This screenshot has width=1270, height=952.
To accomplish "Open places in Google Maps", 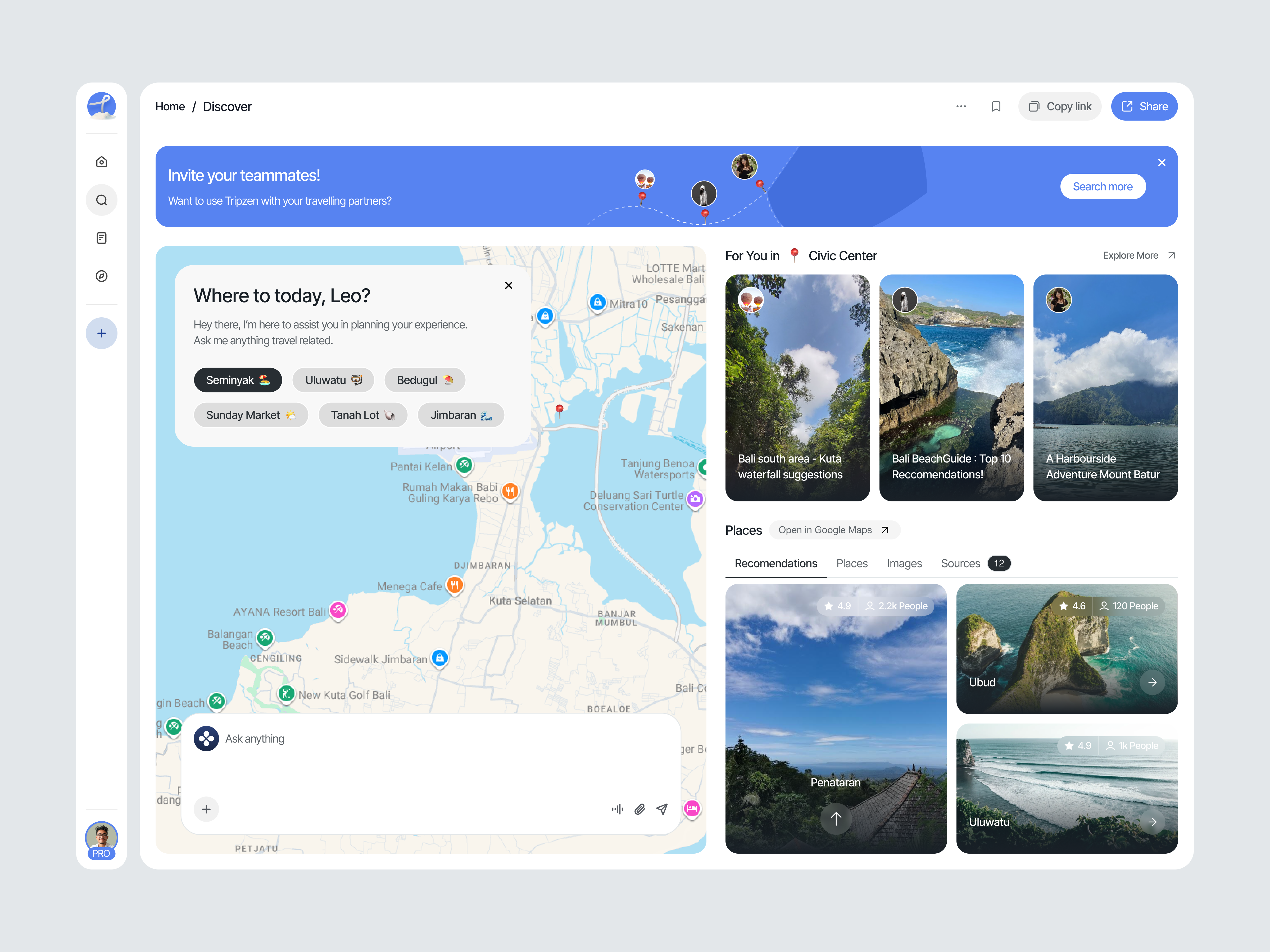I will (x=834, y=530).
